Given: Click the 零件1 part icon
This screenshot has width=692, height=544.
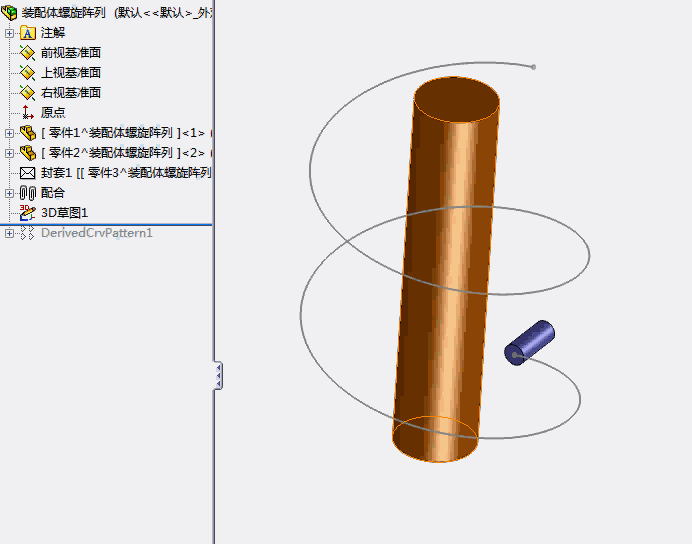Looking at the screenshot, I should click(x=27, y=133).
